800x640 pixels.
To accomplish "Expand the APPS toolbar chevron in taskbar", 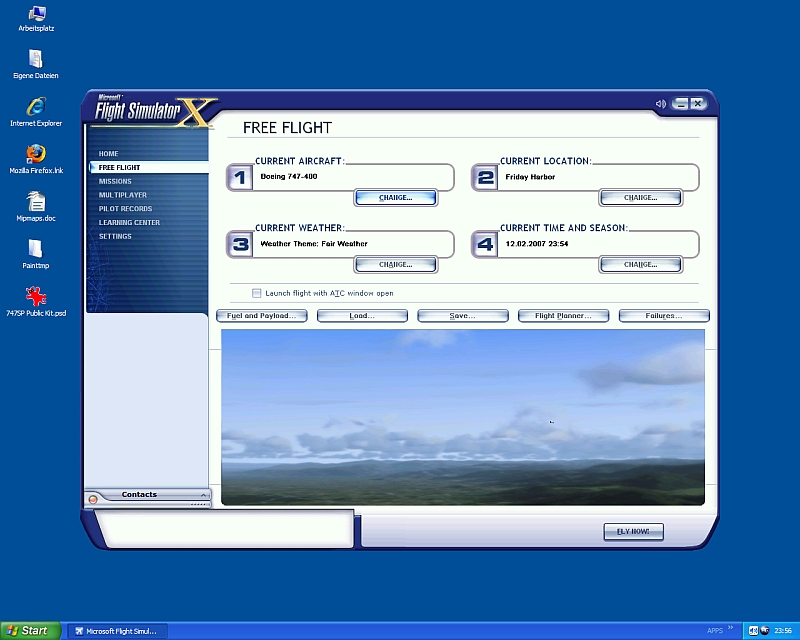I will point(731,628).
